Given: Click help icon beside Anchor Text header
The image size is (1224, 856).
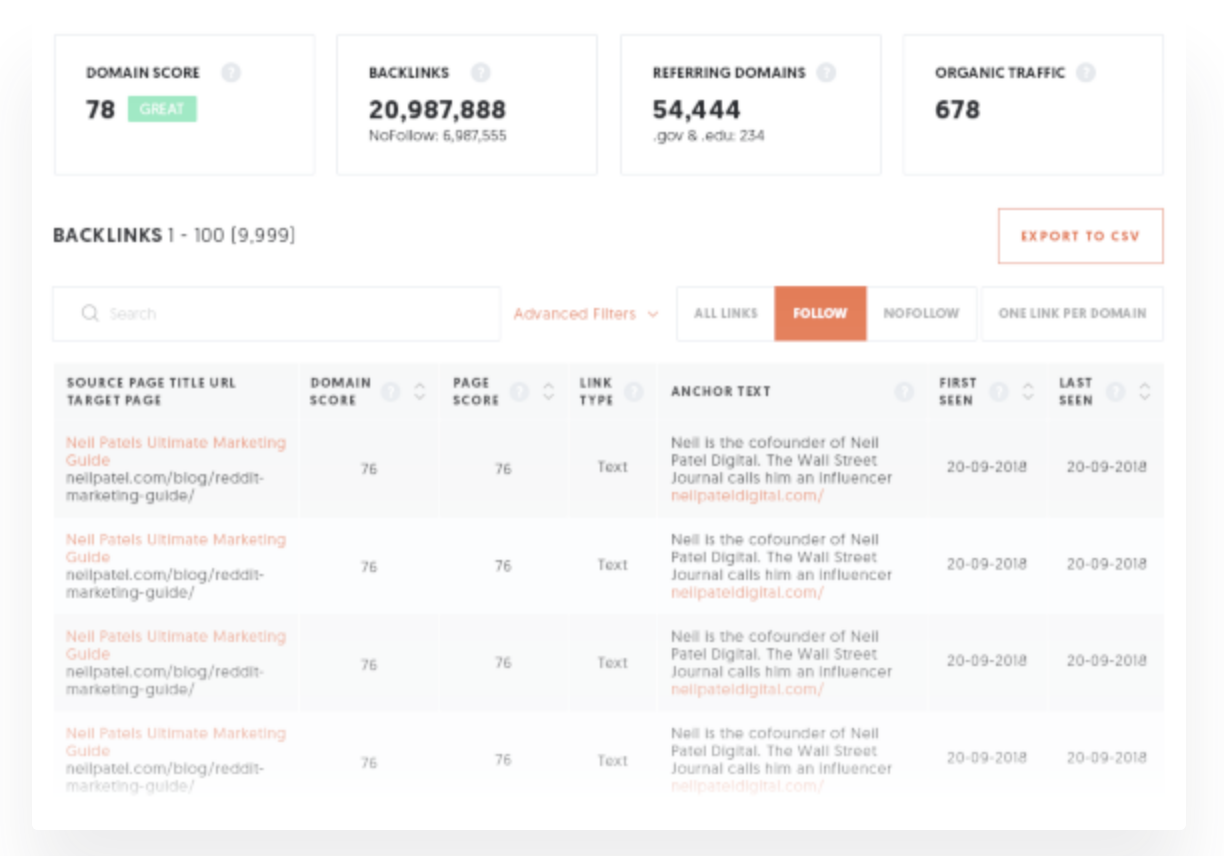Looking at the screenshot, I should [905, 391].
